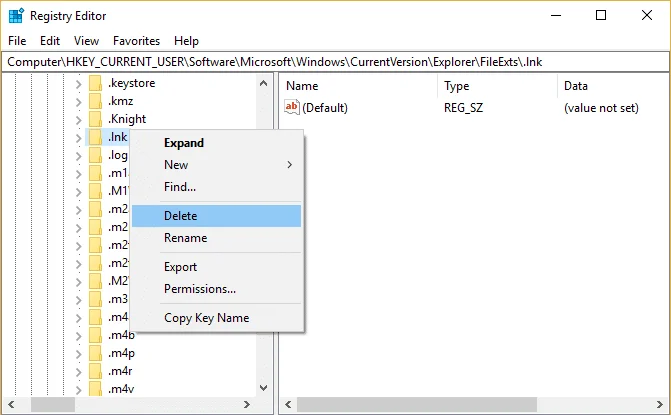The width and height of the screenshot is (671, 415).
Task: Click the values pane scroll right arrow
Action: (x=659, y=404)
